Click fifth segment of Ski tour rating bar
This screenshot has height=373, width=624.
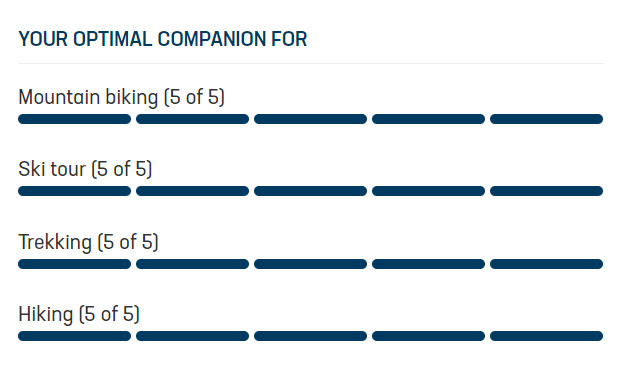tap(546, 191)
